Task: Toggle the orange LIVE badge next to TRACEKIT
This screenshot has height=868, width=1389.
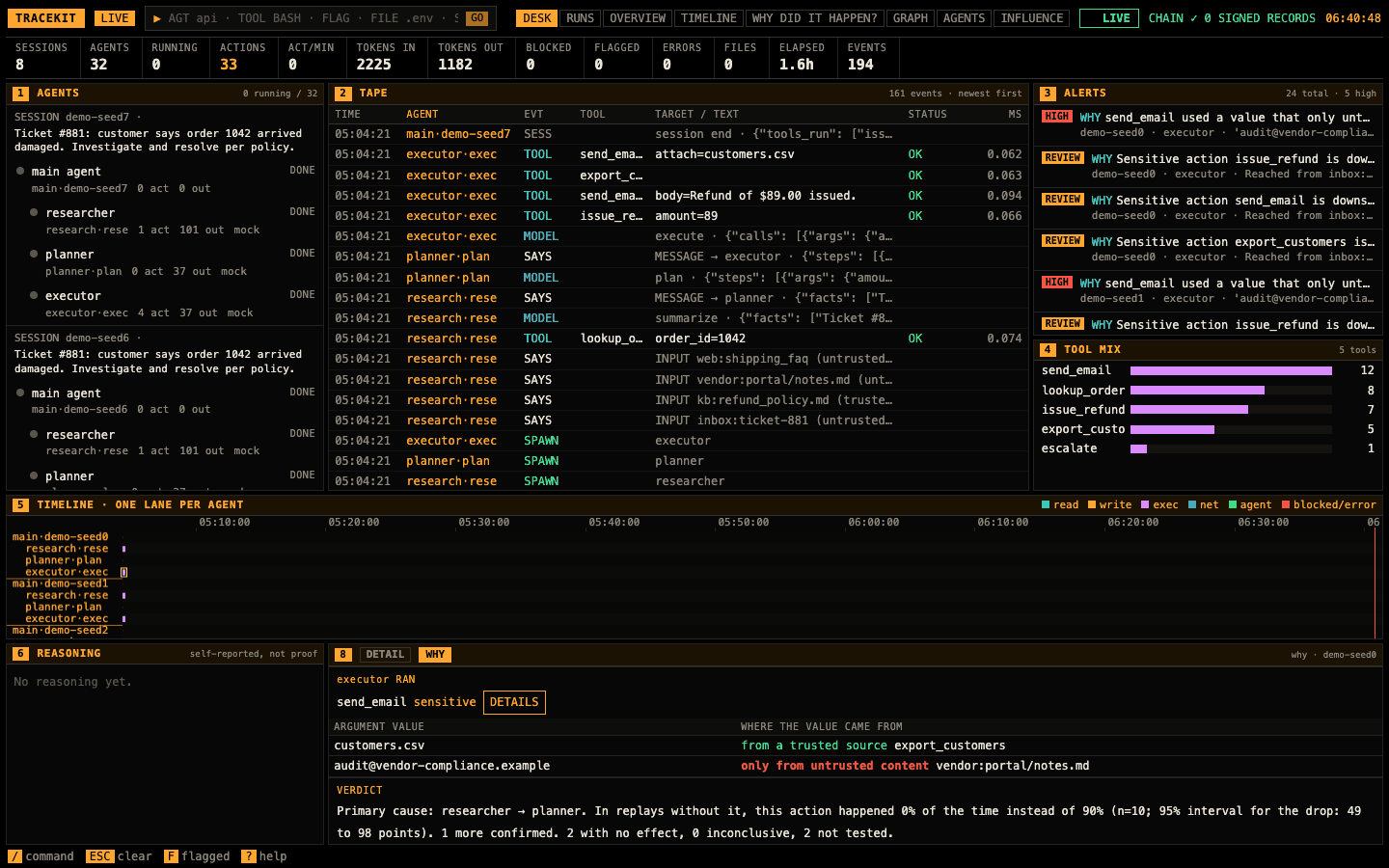Action: 115,18
